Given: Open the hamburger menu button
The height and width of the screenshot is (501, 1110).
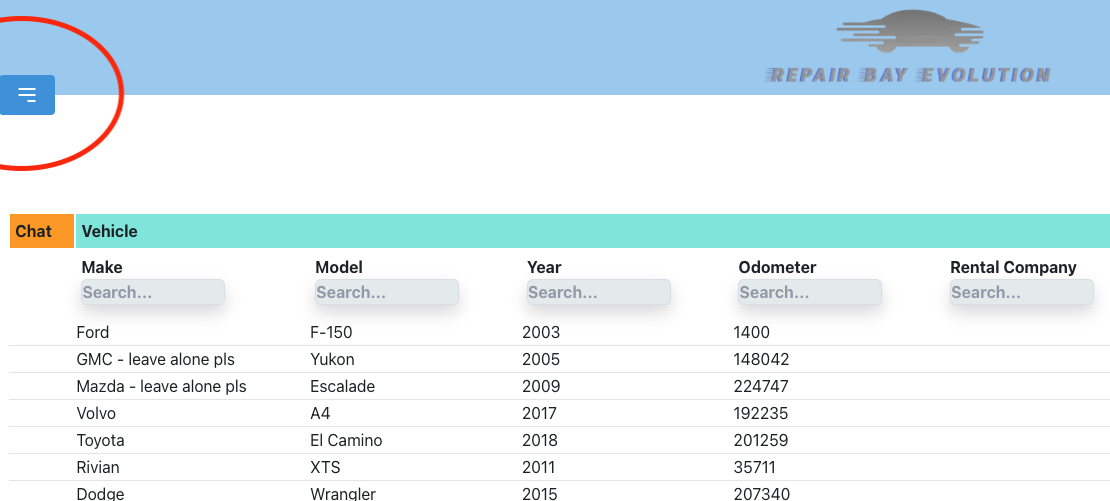Looking at the screenshot, I should click(x=27, y=95).
